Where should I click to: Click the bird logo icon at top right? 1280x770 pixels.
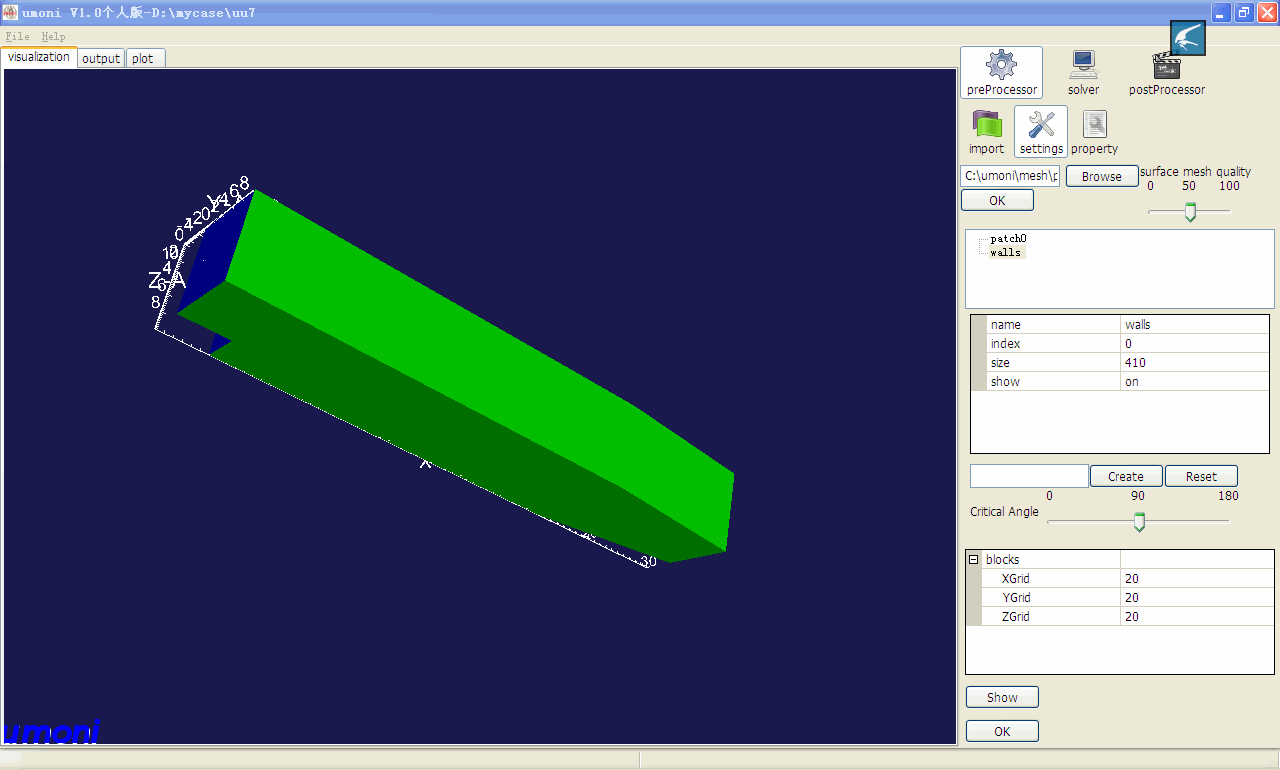coord(1188,38)
